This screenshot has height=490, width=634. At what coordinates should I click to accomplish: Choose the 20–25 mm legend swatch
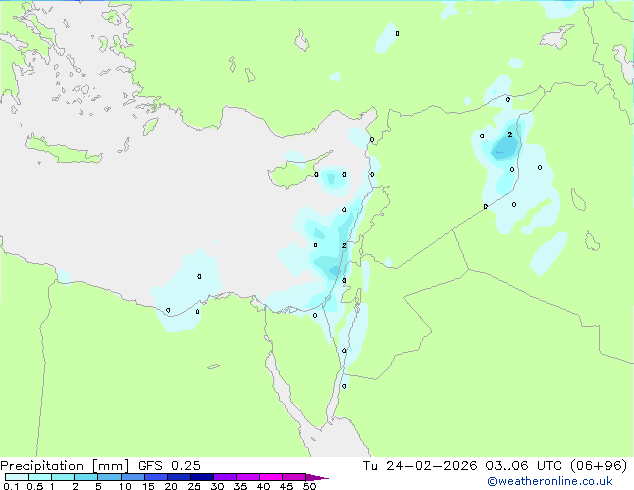(178, 477)
